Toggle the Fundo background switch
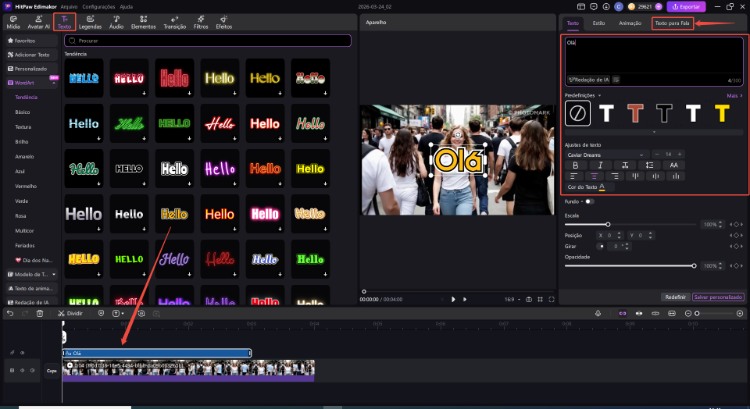 click(x=589, y=201)
